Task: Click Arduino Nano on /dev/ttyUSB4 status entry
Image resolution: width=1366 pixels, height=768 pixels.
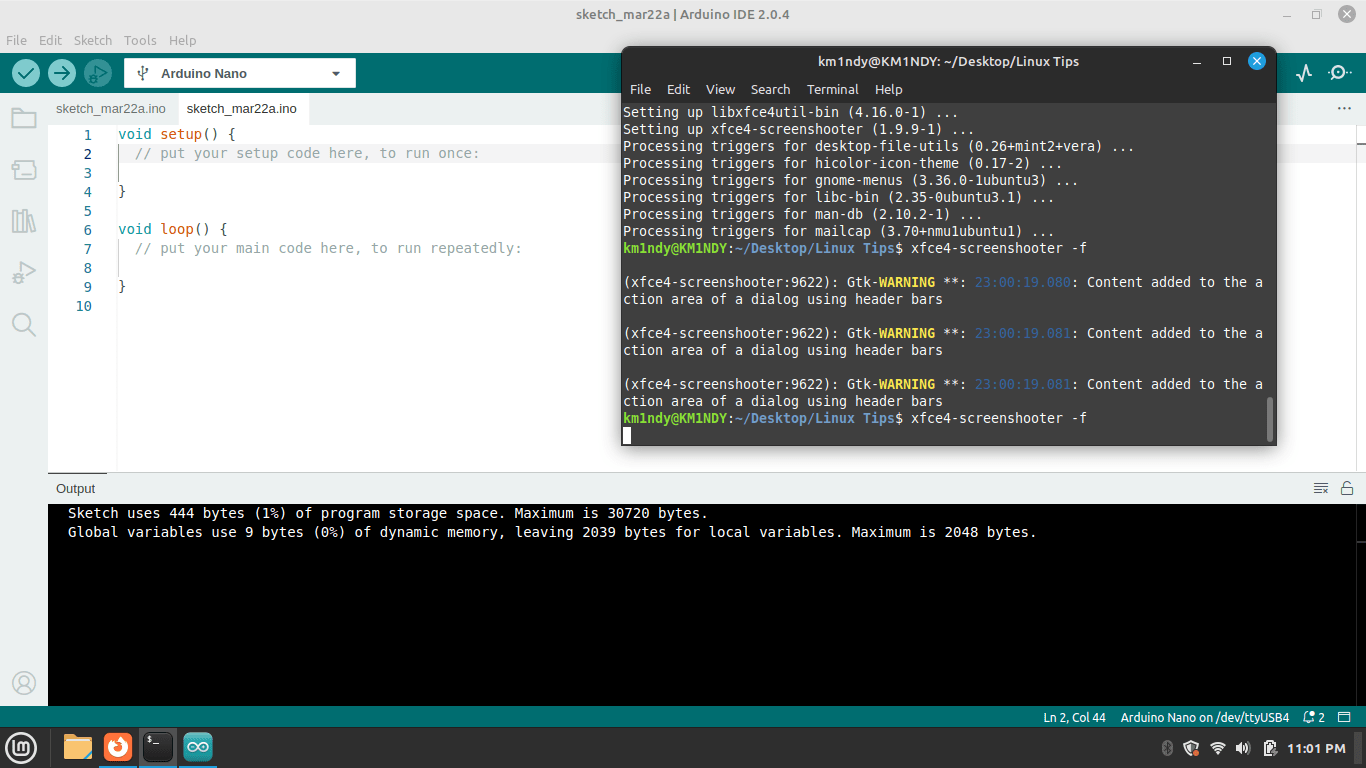Action: pyautogui.click(x=1205, y=717)
